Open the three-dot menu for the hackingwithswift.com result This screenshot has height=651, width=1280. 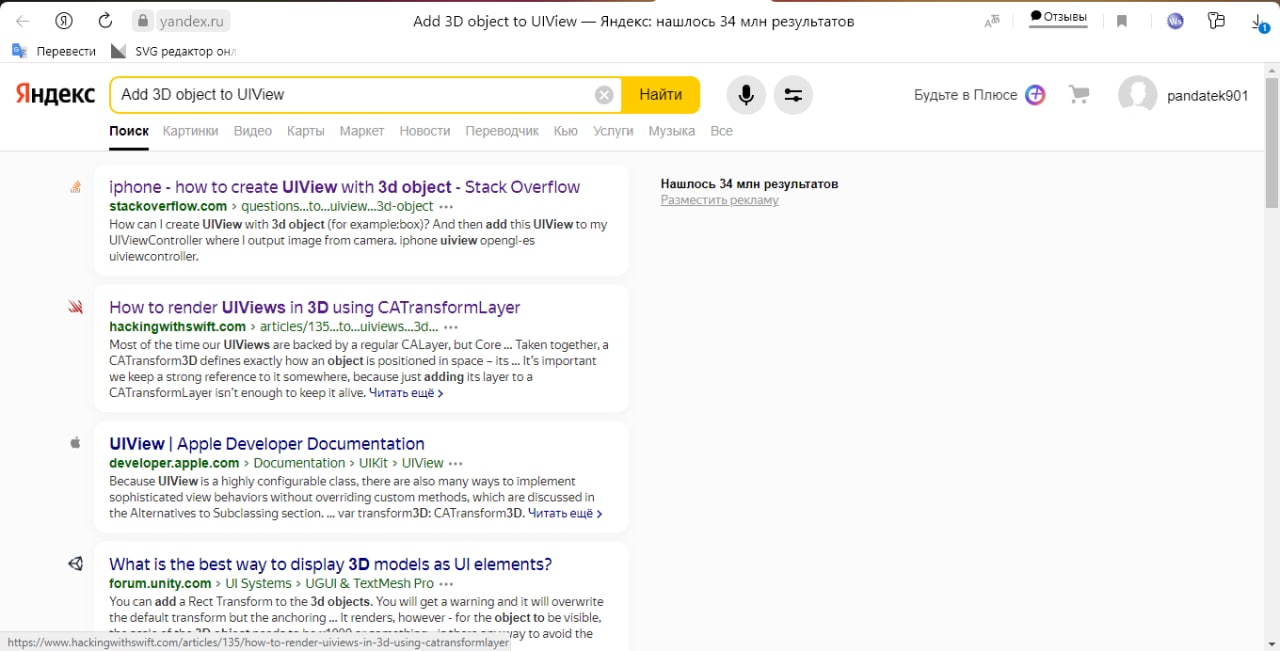click(x=451, y=327)
